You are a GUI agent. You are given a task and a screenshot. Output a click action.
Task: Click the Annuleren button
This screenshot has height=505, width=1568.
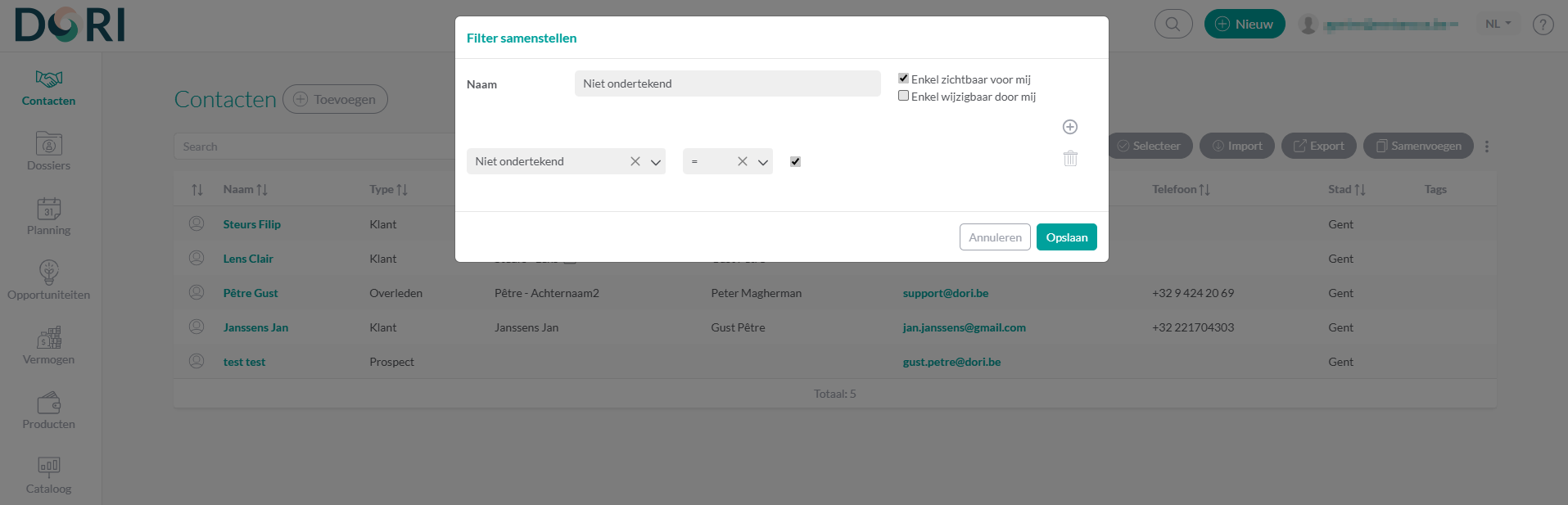[994, 237]
